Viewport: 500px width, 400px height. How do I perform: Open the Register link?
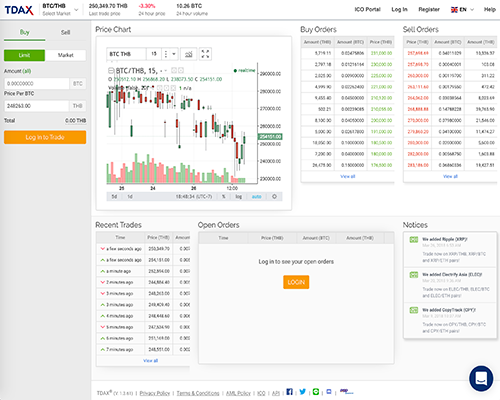point(429,9)
